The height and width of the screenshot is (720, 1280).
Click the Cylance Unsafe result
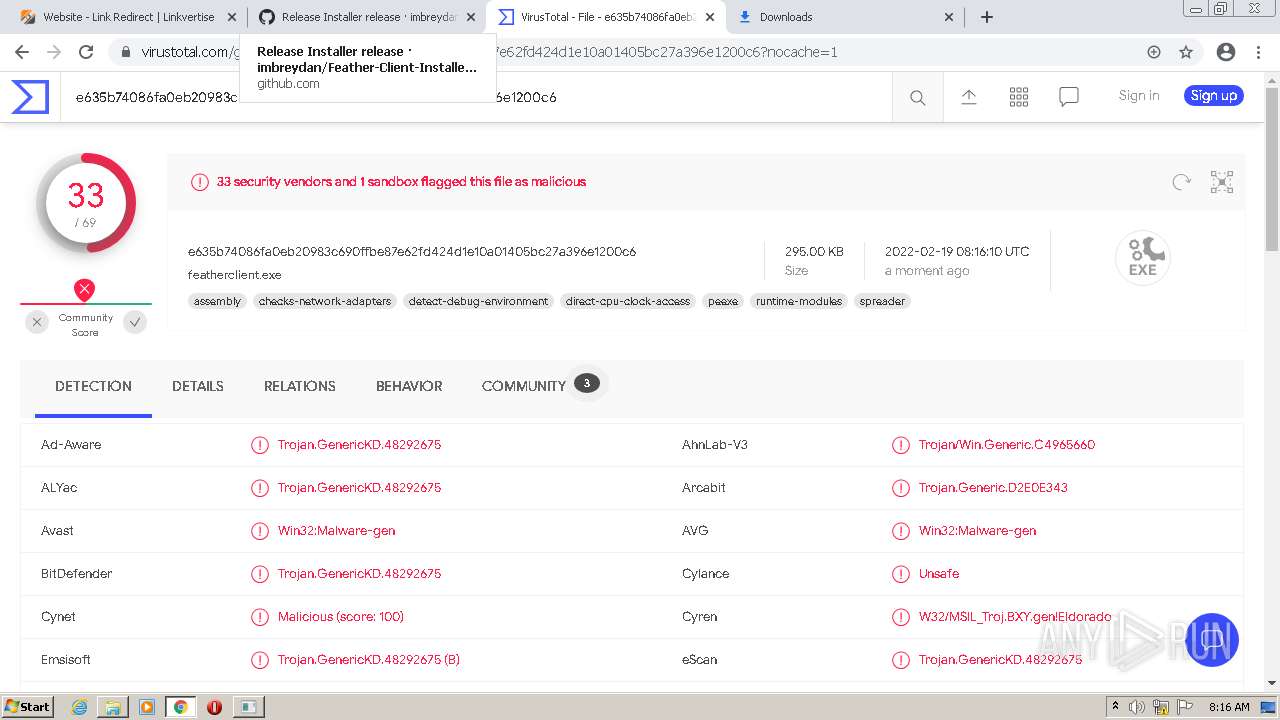coord(939,573)
